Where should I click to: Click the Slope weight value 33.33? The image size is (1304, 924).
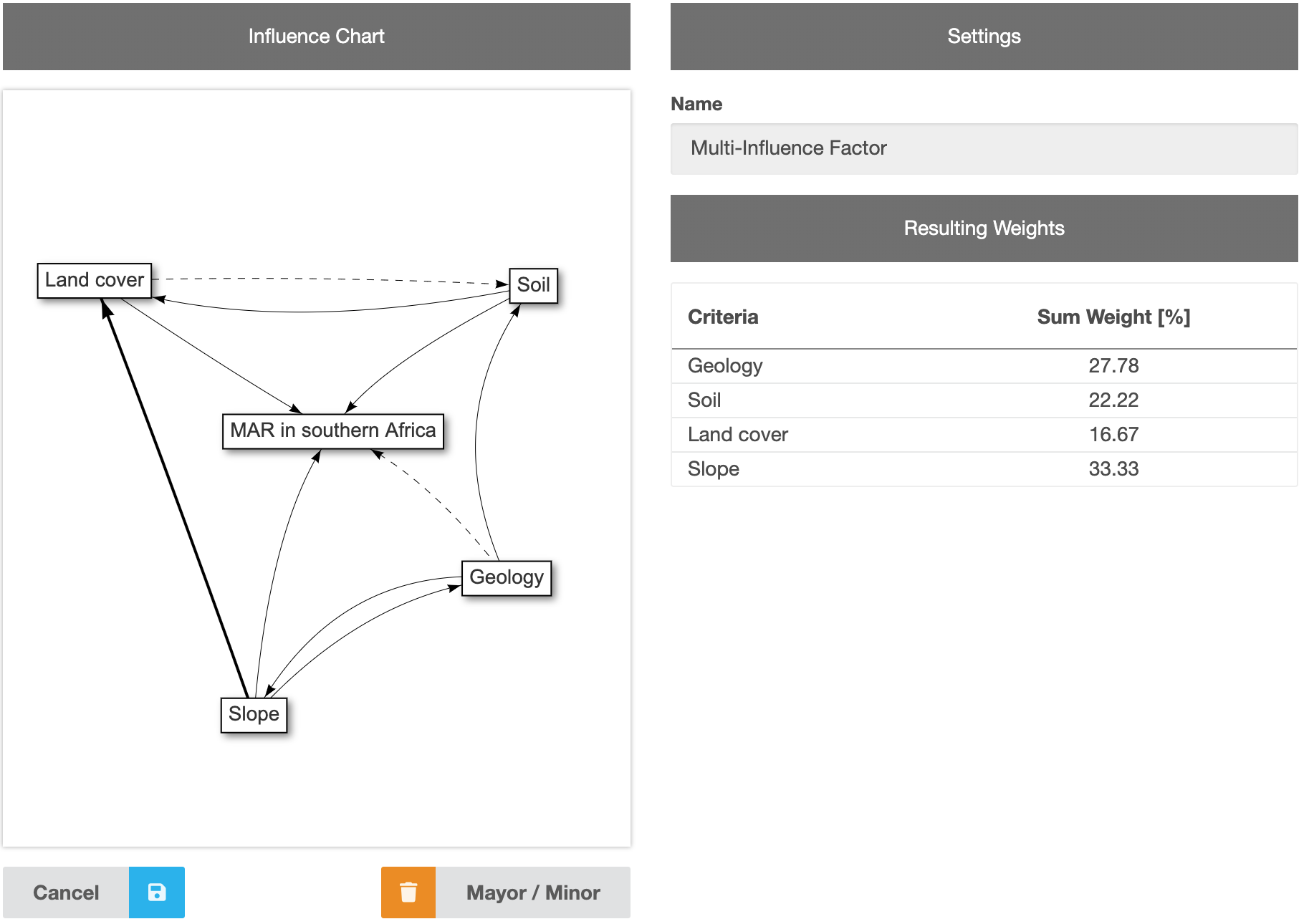point(1114,468)
